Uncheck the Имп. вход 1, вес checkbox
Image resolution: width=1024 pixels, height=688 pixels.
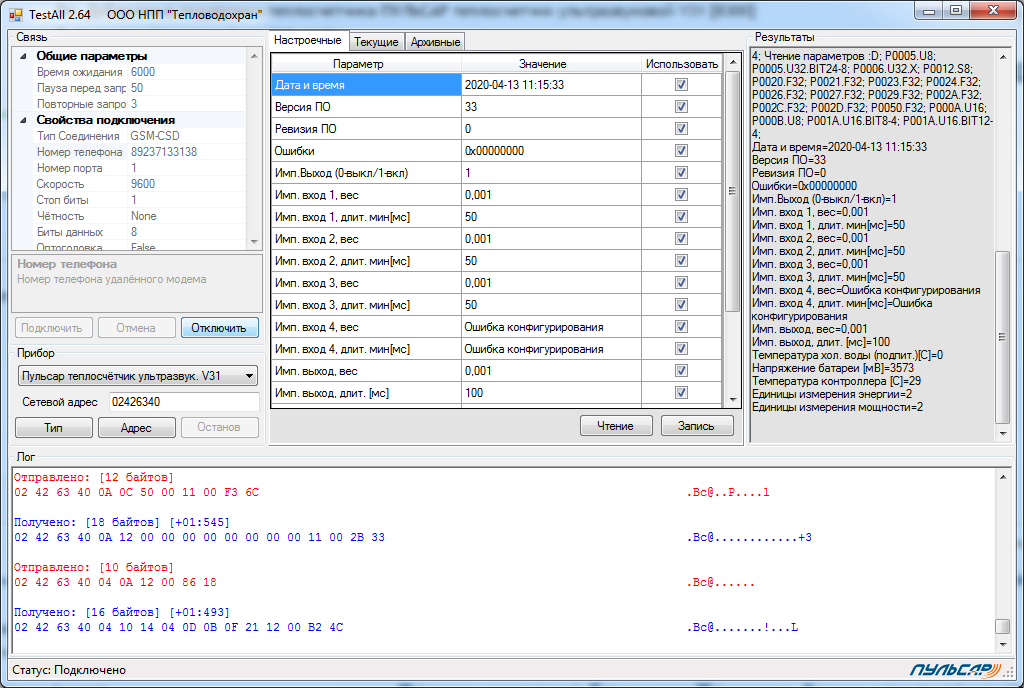coord(681,195)
